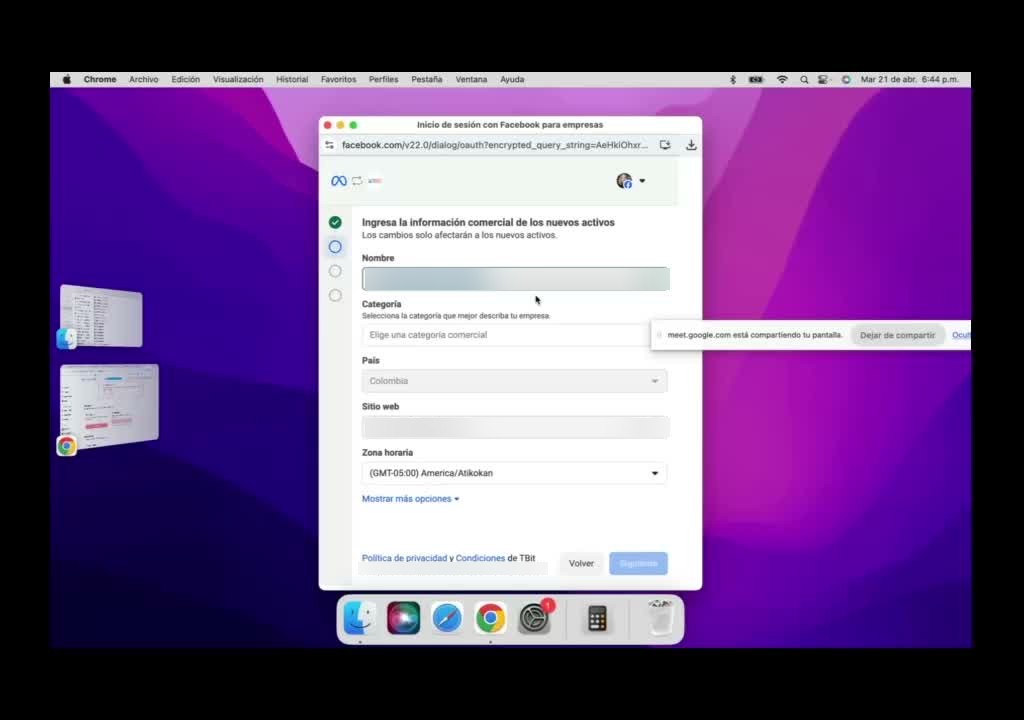Click the battery status icon

(x=756, y=79)
